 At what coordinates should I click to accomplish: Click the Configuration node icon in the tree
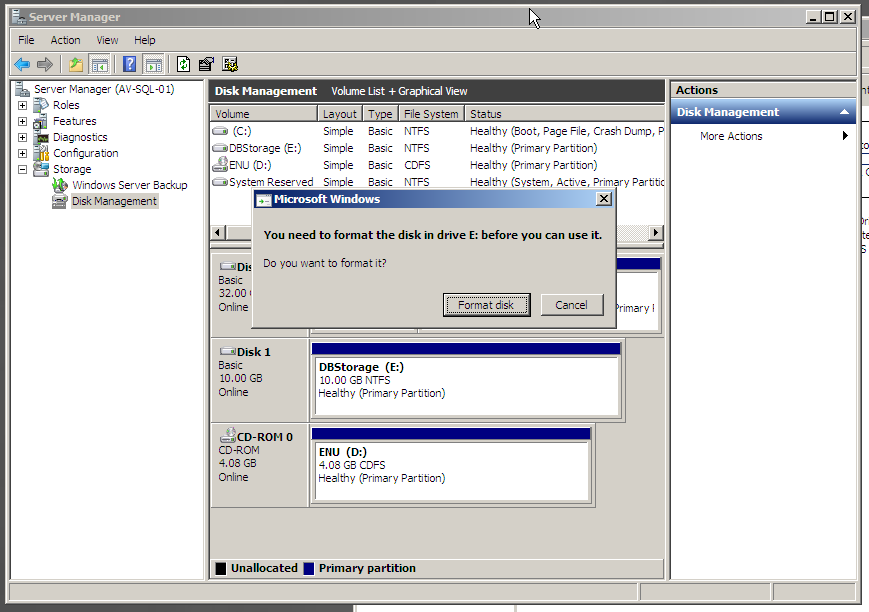click(41, 153)
